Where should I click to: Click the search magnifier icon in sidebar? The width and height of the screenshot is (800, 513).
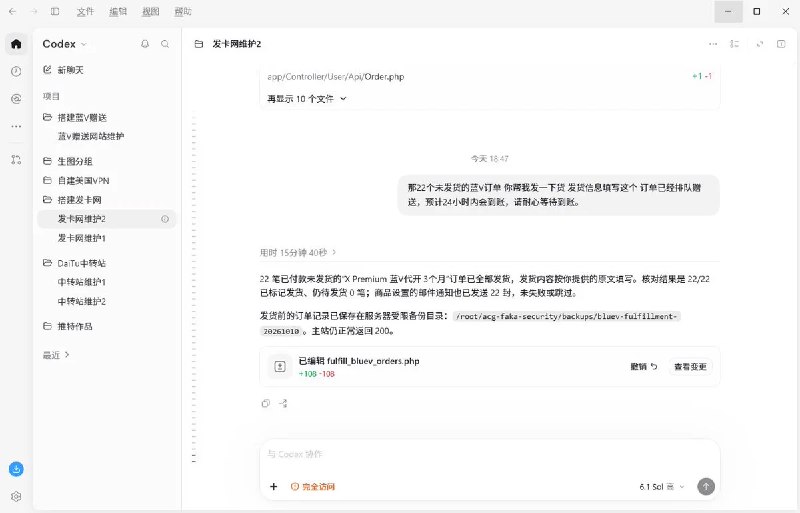click(165, 44)
